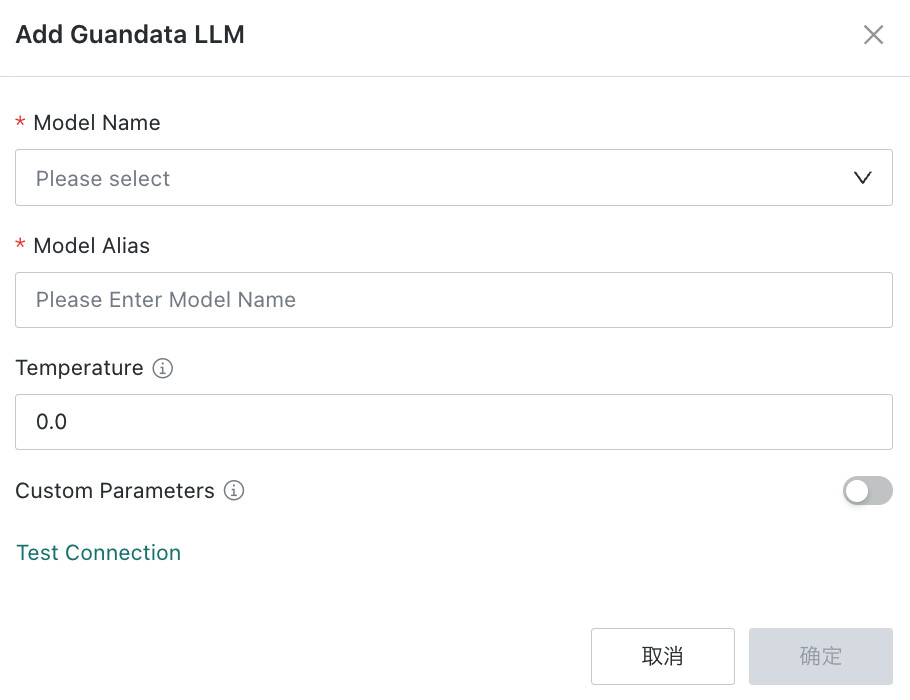Click the Add Guandata LLM title
910x700 pixels.
coord(130,34)
